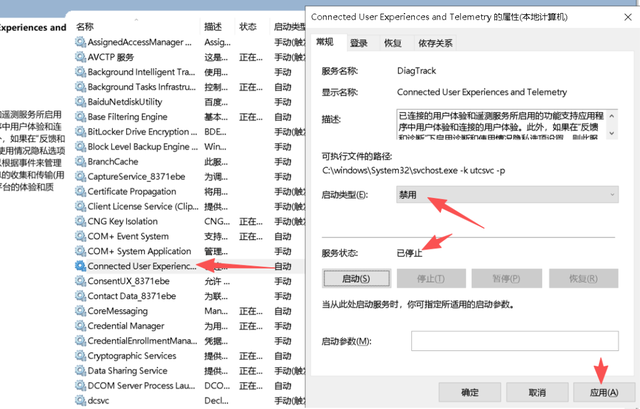The height and width of the screenshot is (409, 640).
Task: Click the 启动(S) button
Action: [356, 278]
